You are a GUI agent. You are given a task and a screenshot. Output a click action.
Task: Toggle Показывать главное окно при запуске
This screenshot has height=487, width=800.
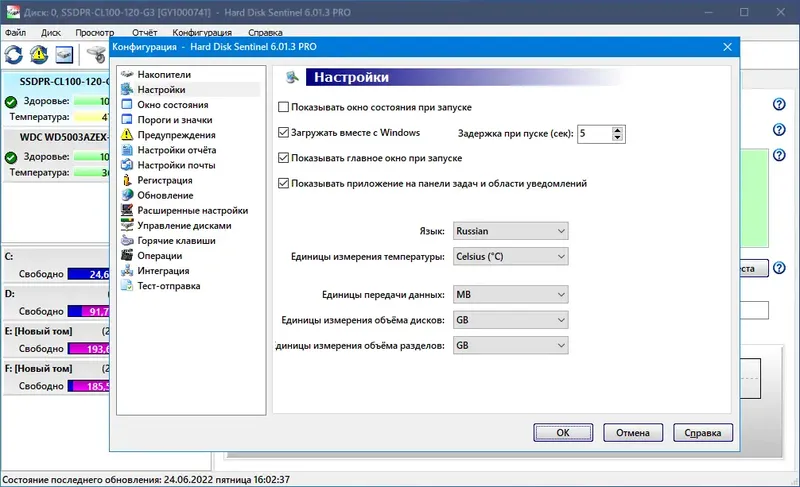pos(283,158)
